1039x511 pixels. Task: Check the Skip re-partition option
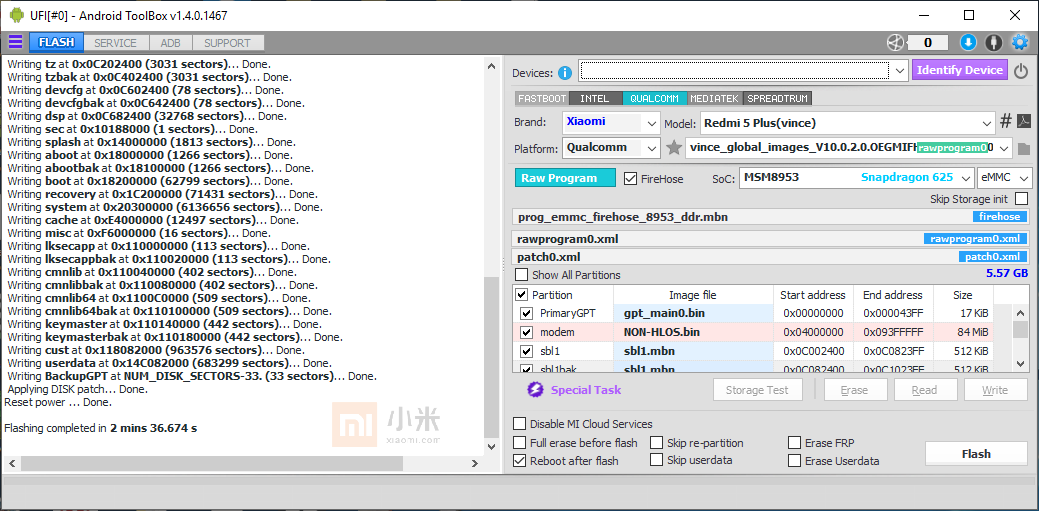click(x=657, y=442)
